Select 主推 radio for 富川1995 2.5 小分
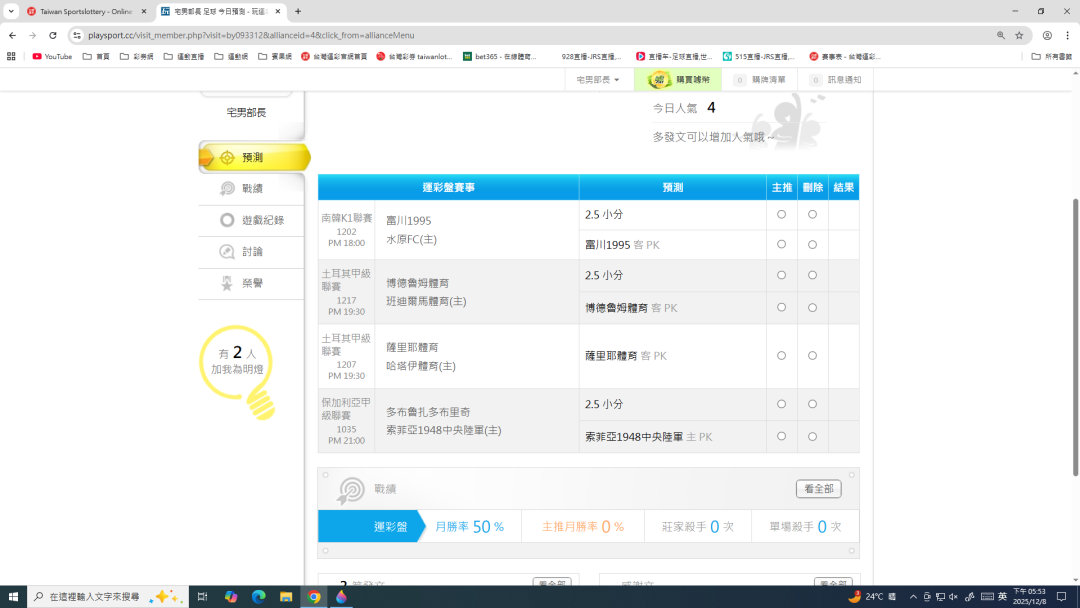Image resolution: width=1080 pixels, height=608 pixels. point(781,214)
